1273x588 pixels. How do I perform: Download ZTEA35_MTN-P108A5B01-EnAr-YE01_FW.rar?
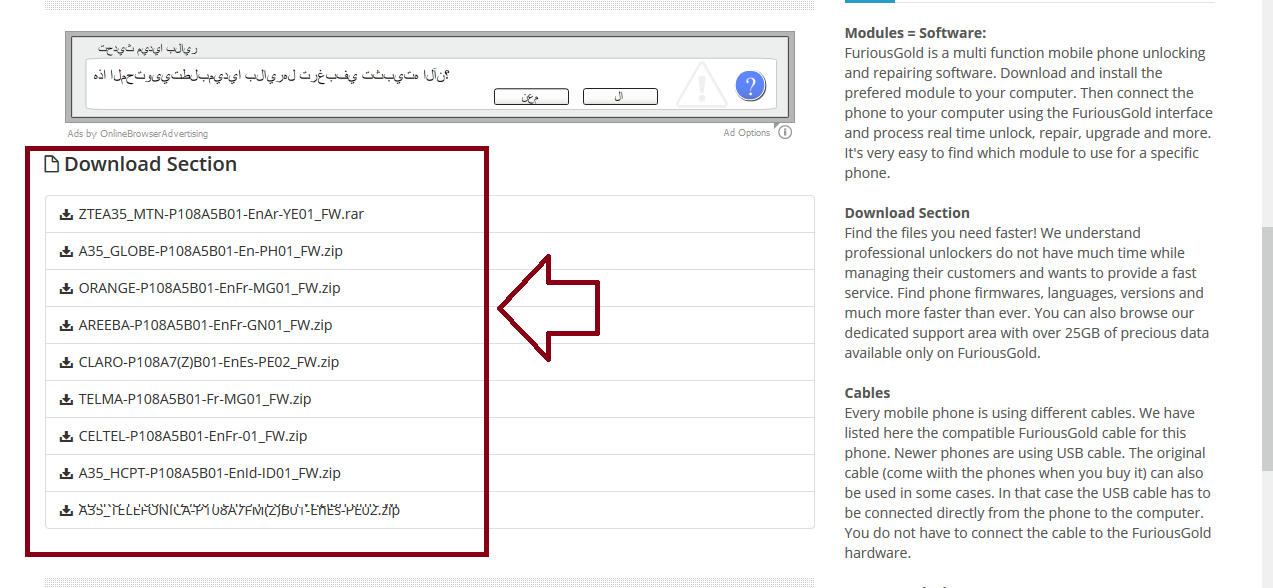221,214
